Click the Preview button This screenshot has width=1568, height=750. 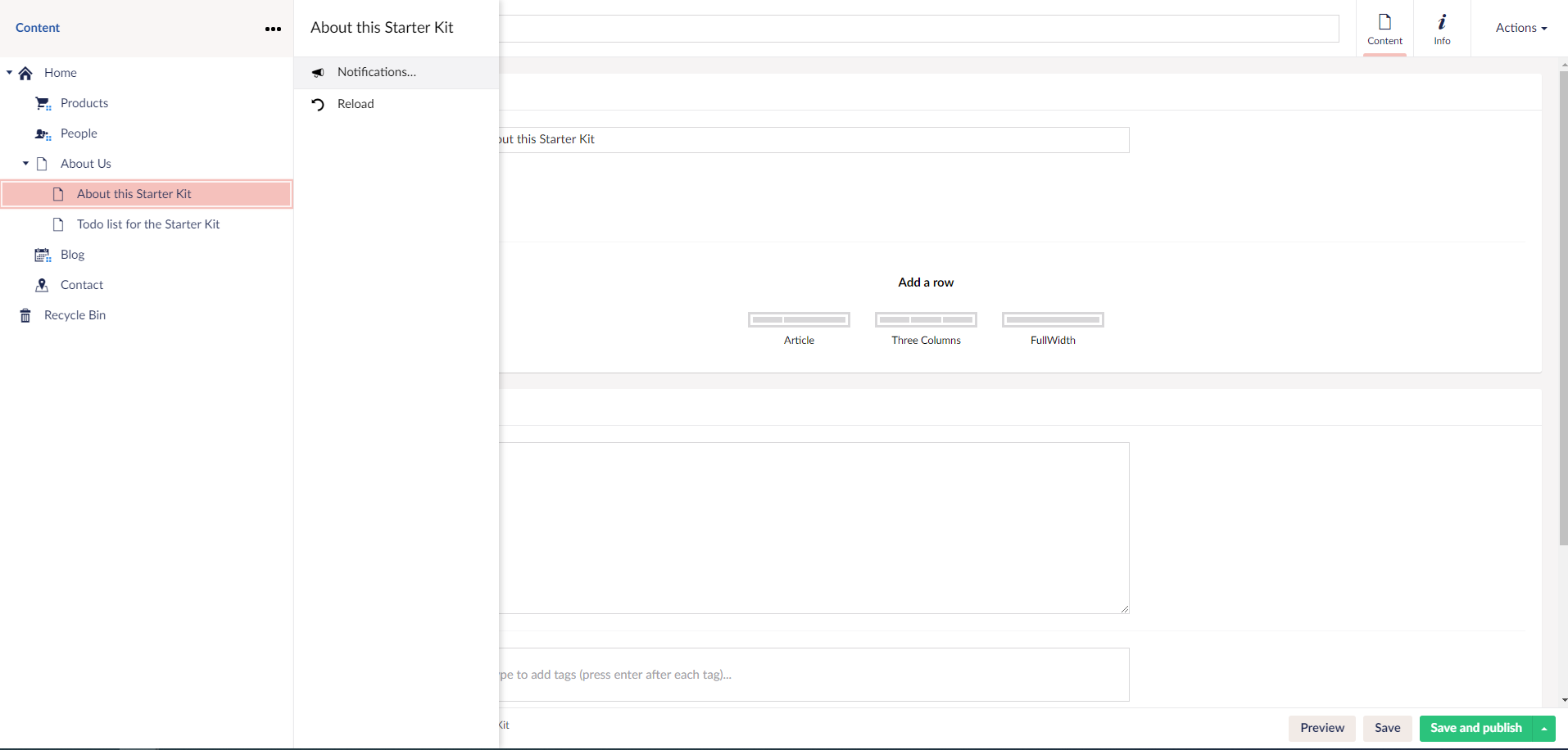(1321, 729)
